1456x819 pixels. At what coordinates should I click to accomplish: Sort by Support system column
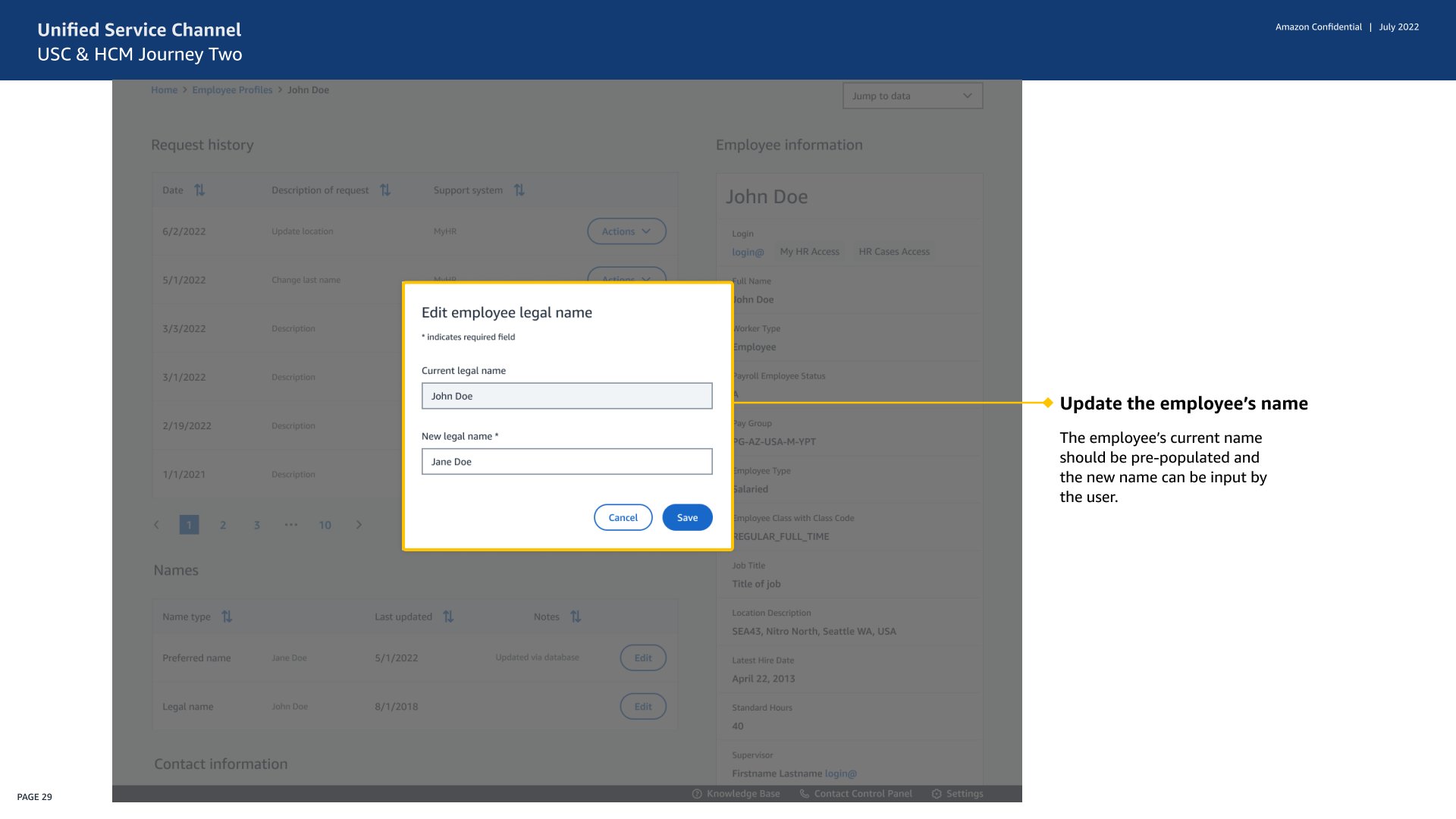click(519, 190)
